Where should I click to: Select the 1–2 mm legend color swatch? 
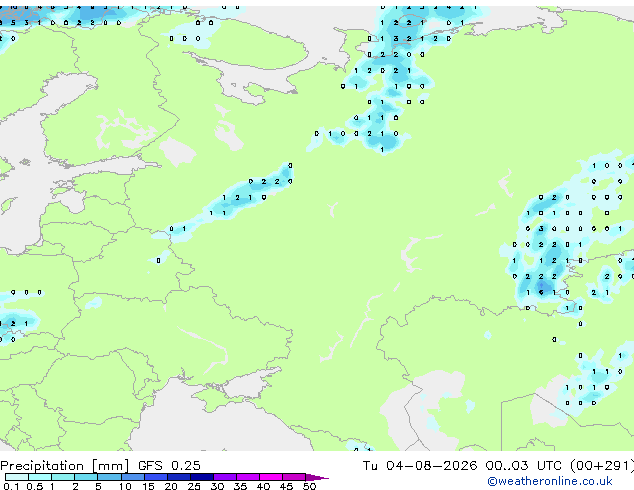63,477
